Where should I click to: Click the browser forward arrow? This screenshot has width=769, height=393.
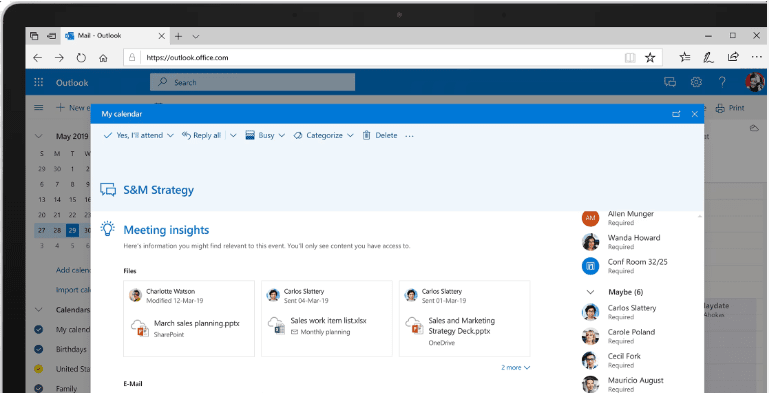coord(59,58)
